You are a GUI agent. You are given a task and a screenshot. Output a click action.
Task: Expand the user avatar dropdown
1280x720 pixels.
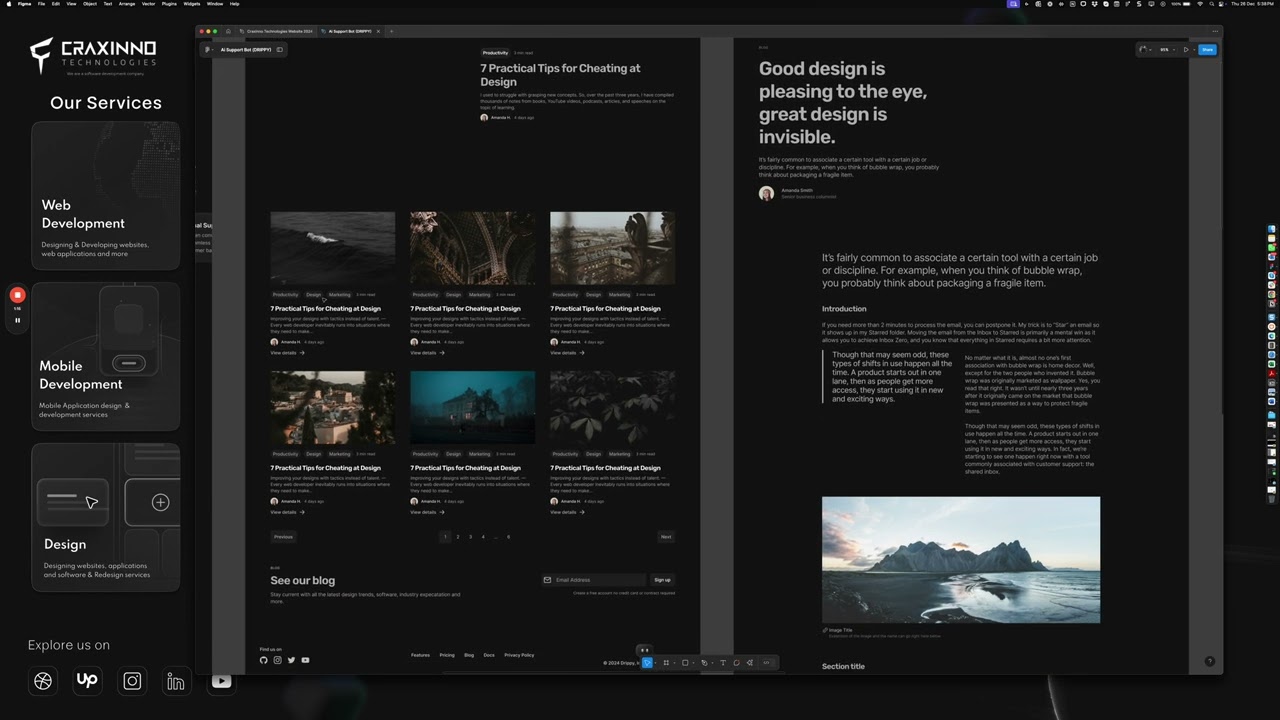1150,49
